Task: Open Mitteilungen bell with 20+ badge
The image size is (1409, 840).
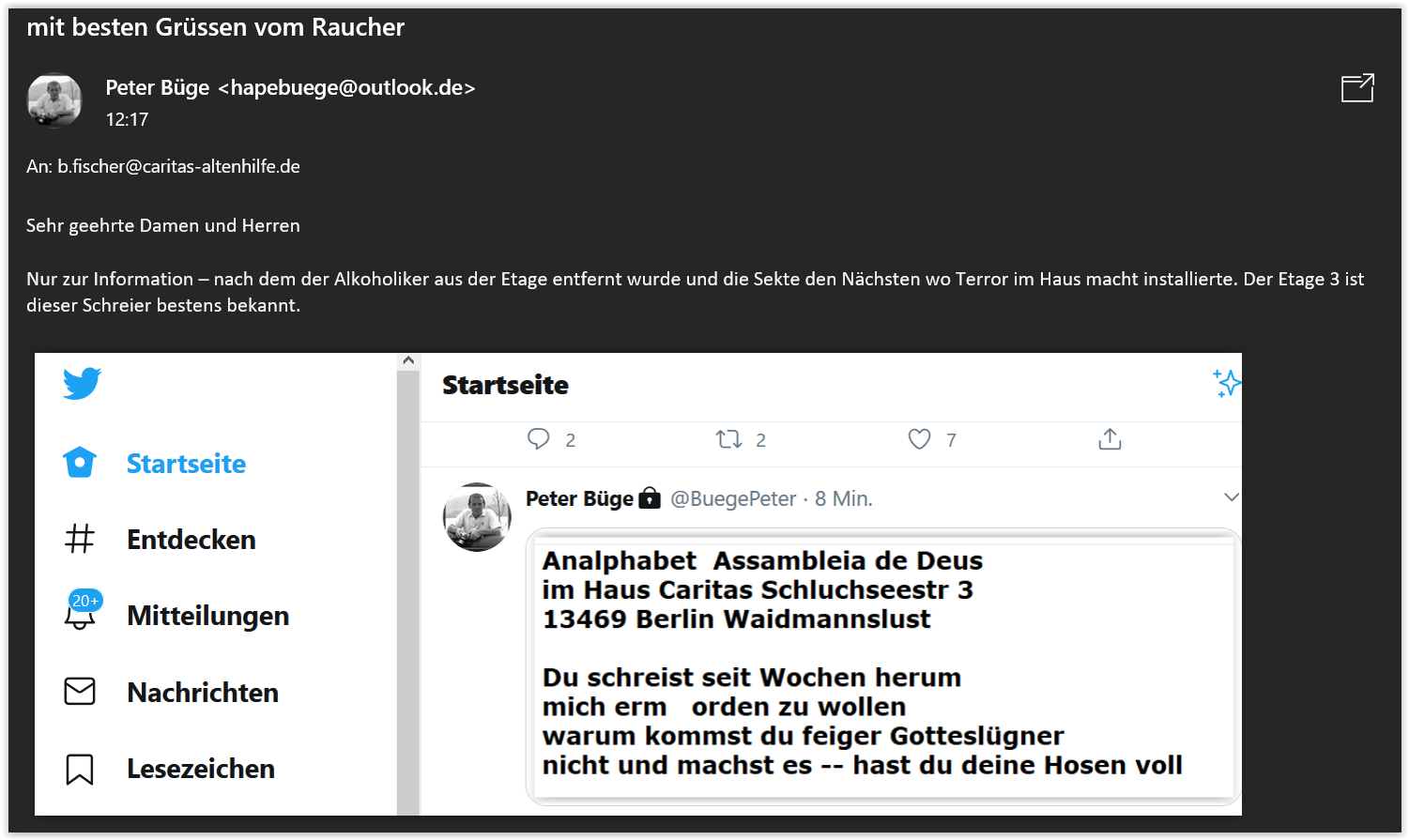Action: point(82,609)
